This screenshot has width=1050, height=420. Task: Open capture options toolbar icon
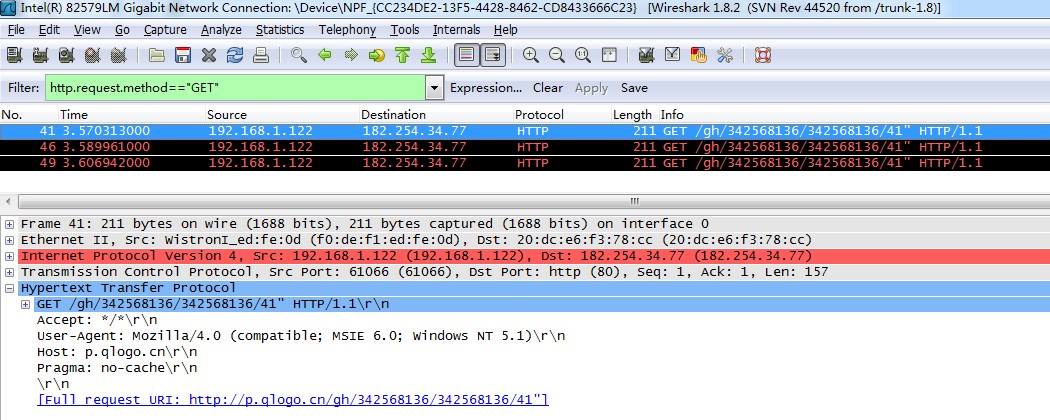point(40,55)
